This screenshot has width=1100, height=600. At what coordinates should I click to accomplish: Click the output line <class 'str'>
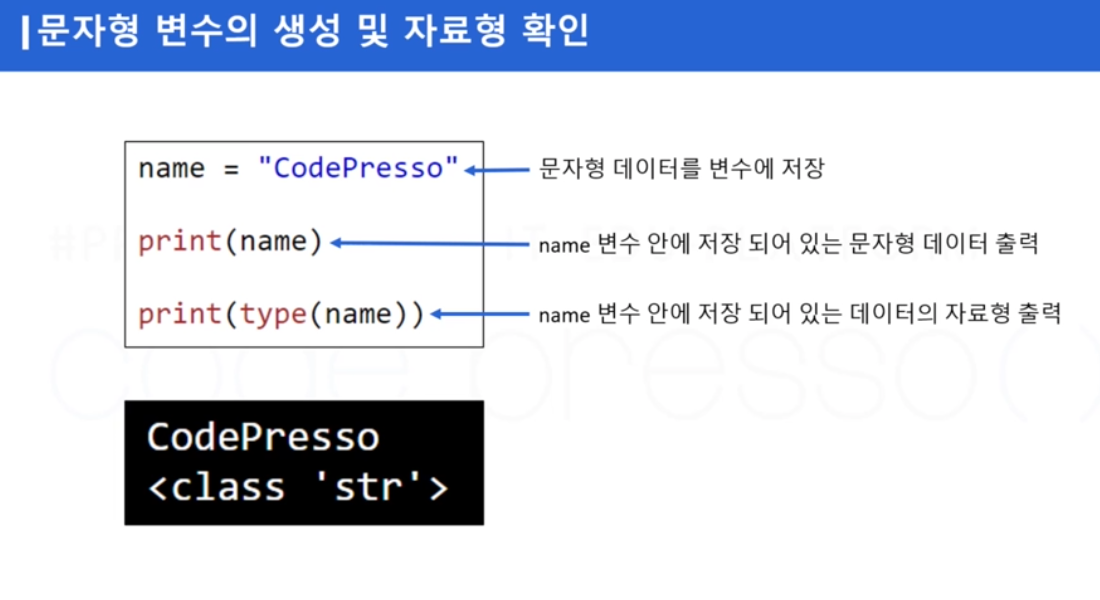pyautogui.click(x=298, y=487)
